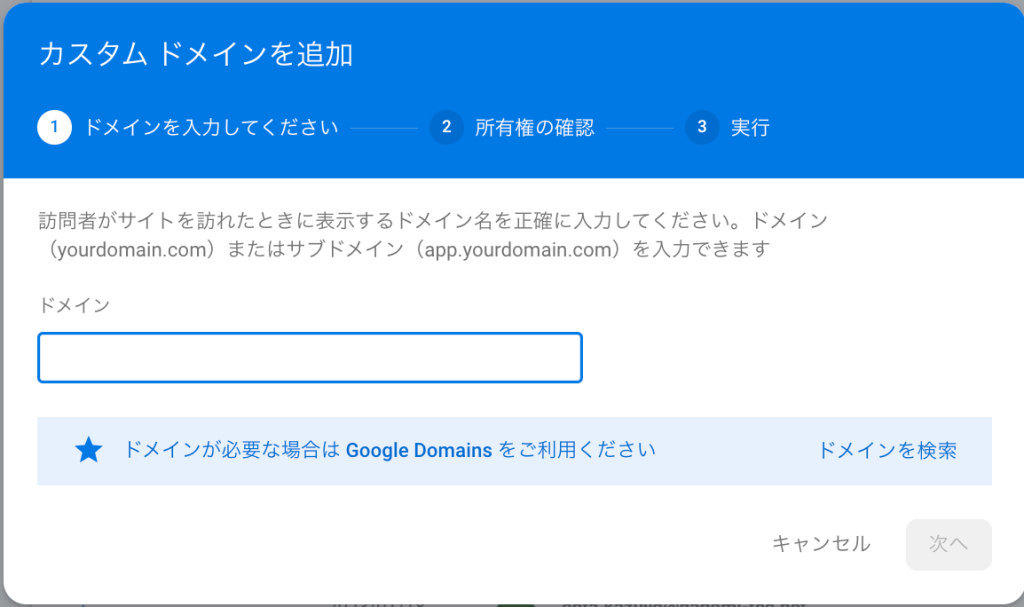Screen dimensions: 1024x607
Task: Click the connector line between steps 2 and 3
Action: point(640,128)
